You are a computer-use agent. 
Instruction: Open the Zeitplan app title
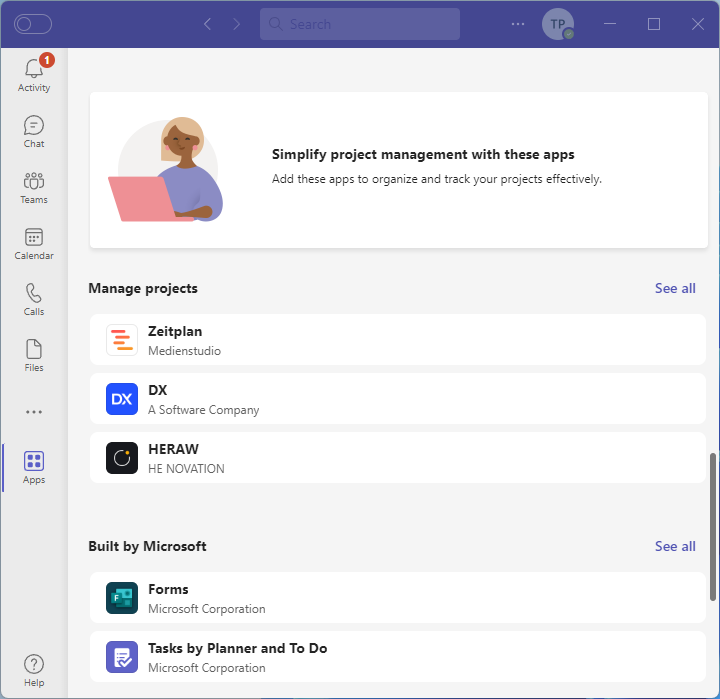click(175, 331)
